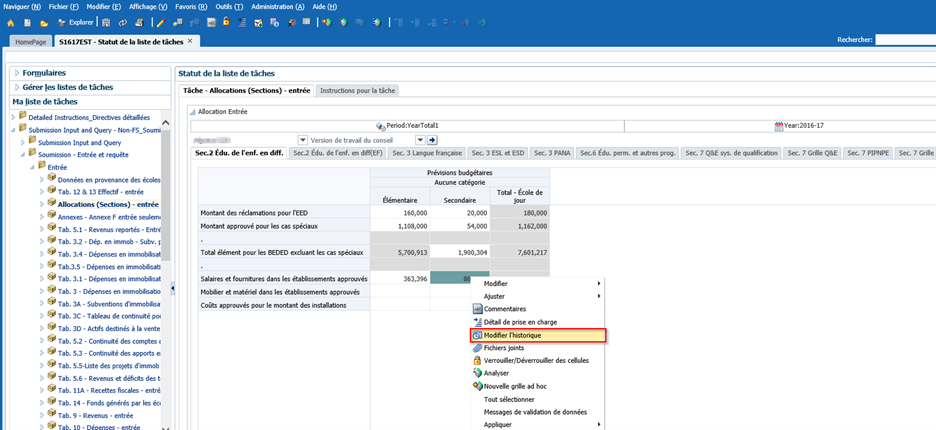Click the padlock icon in the toolbar
936x430 pixels.
point(226,22)
